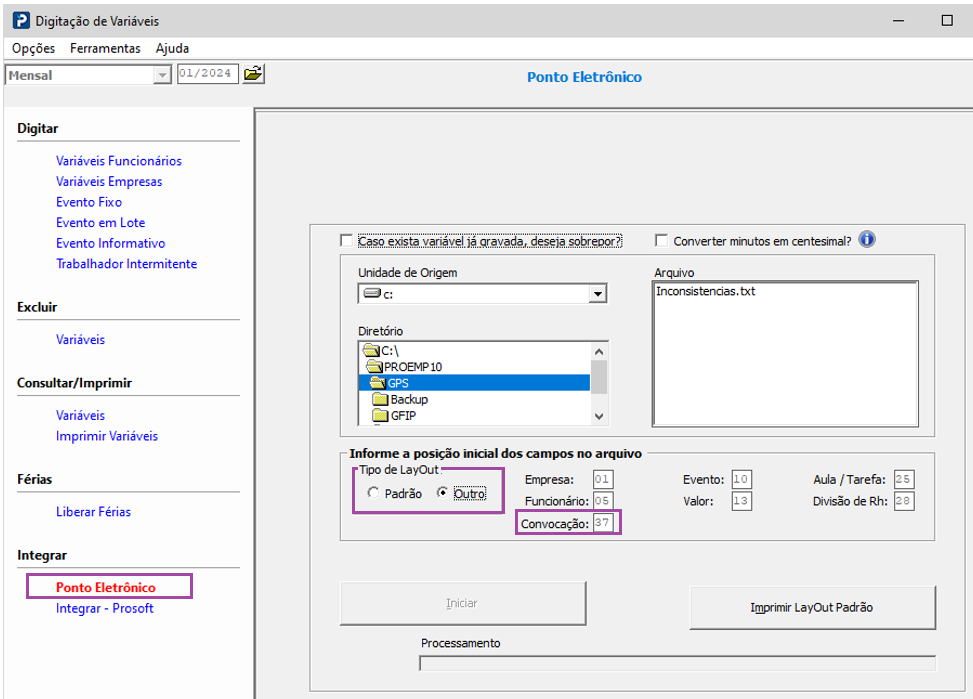This screenshot has width=973, height=699.
Task: Open the Opções menu
Action: (x=34, y=48)
